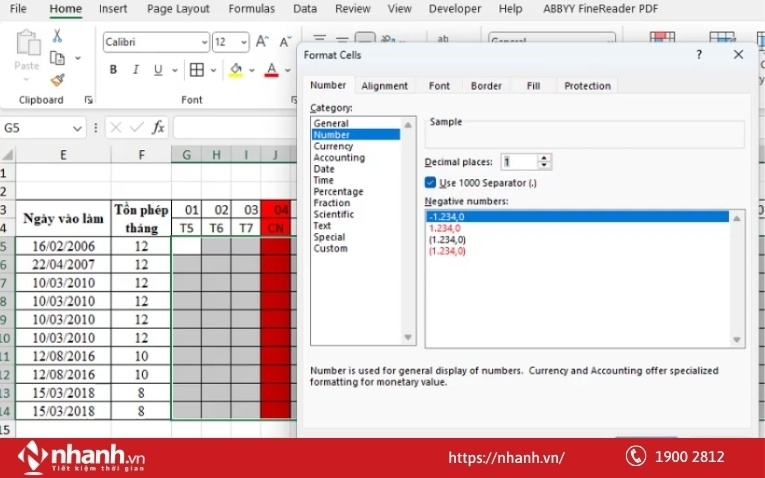Click the Decimal places input field
The height and width of the screenshot is (478, 765).
(519, 161)
